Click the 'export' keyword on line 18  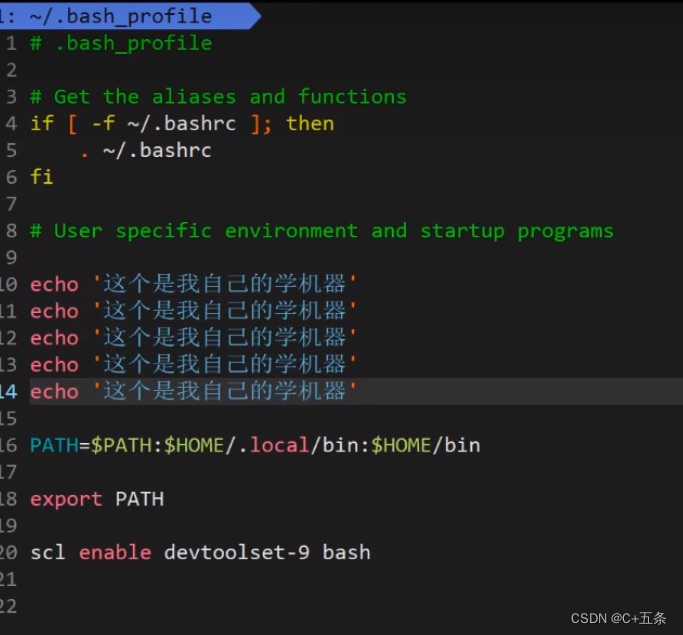[66, 499]
